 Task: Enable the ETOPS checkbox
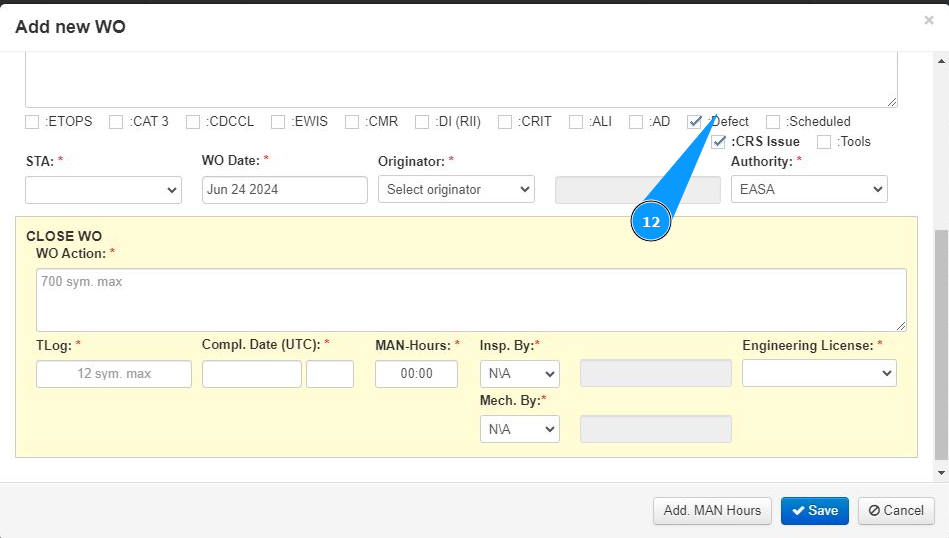pyautogui.click(x=33, y=122)
